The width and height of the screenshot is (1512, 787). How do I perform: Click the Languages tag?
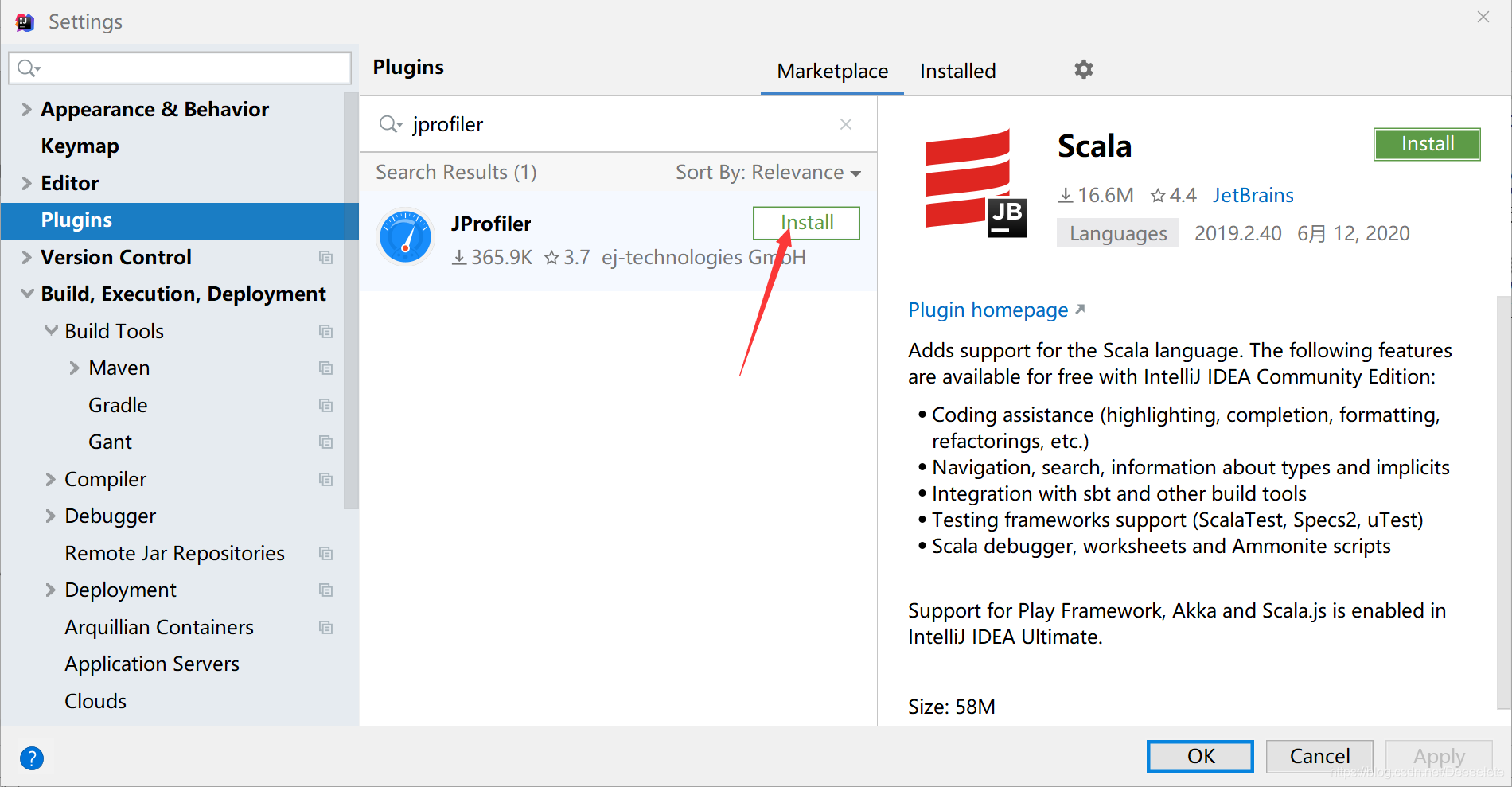1117,233
